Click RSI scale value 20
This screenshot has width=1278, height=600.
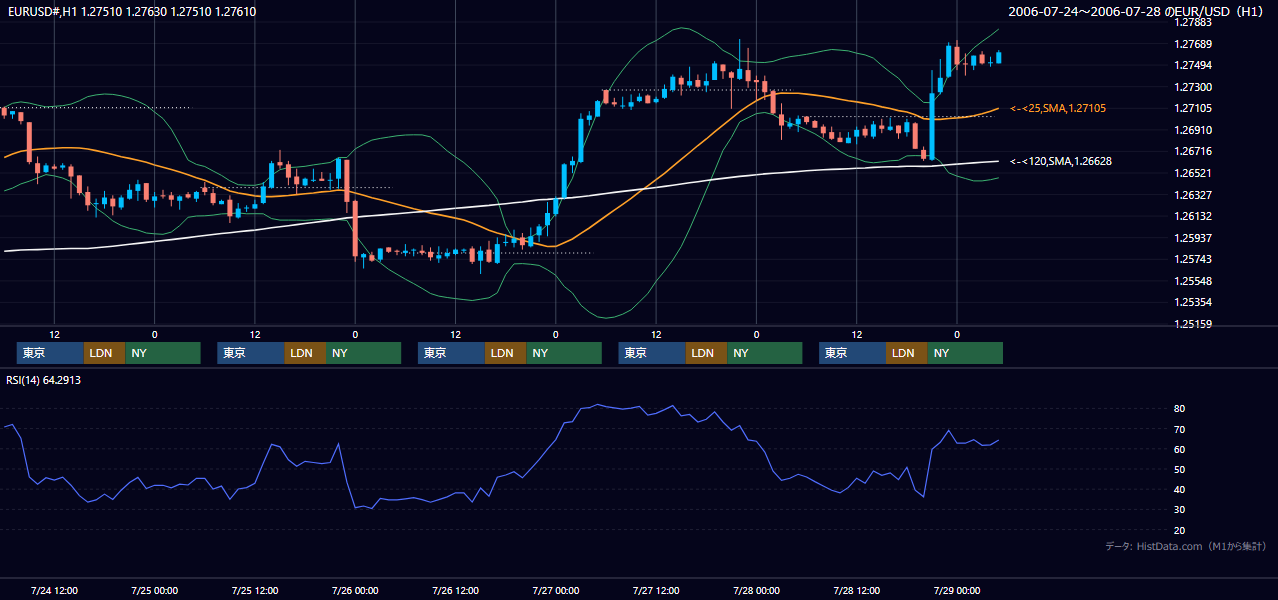[1180, 530]
